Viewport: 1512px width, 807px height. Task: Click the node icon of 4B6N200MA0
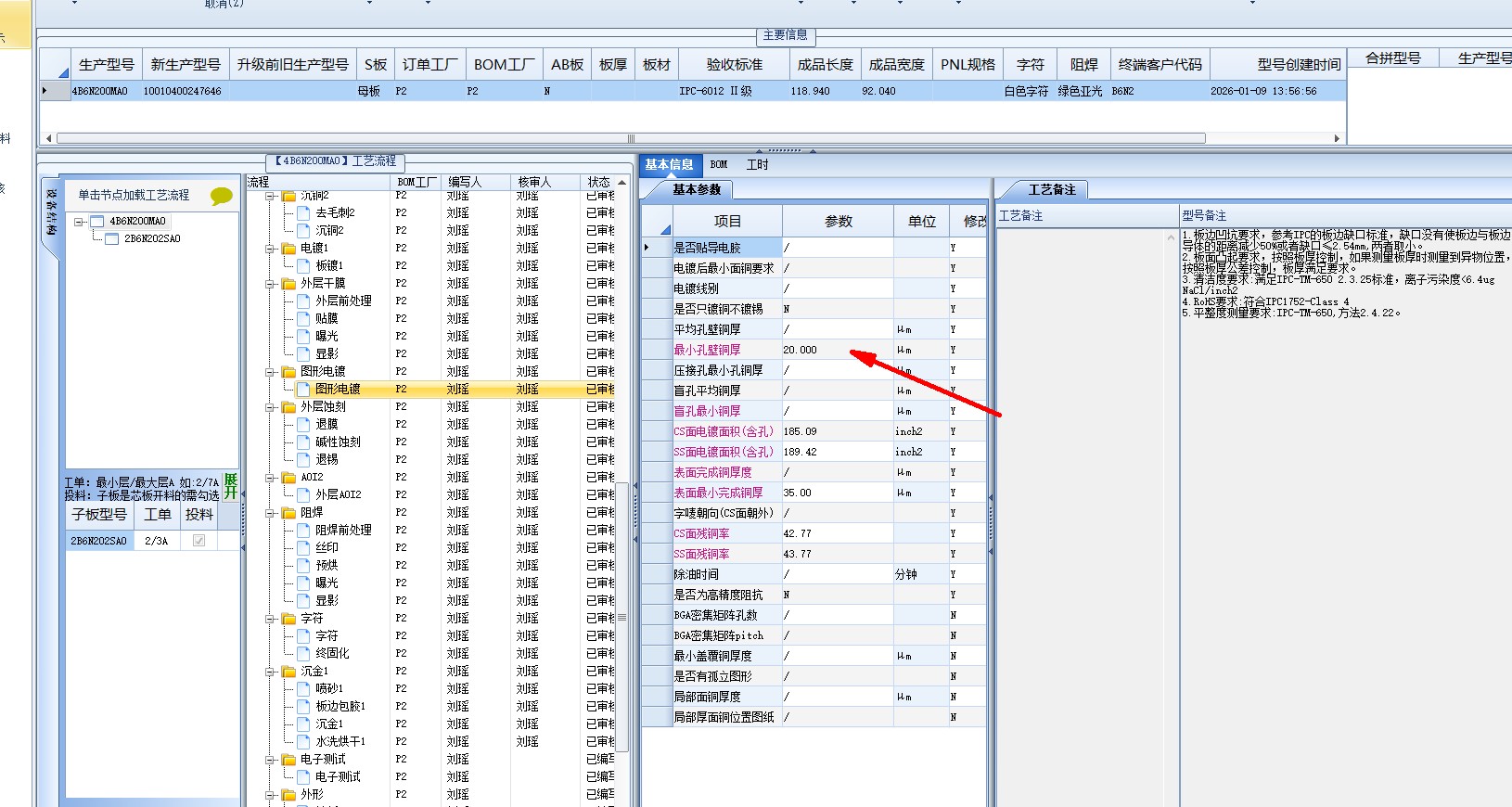pyautogui.click(x=97, y=222)
